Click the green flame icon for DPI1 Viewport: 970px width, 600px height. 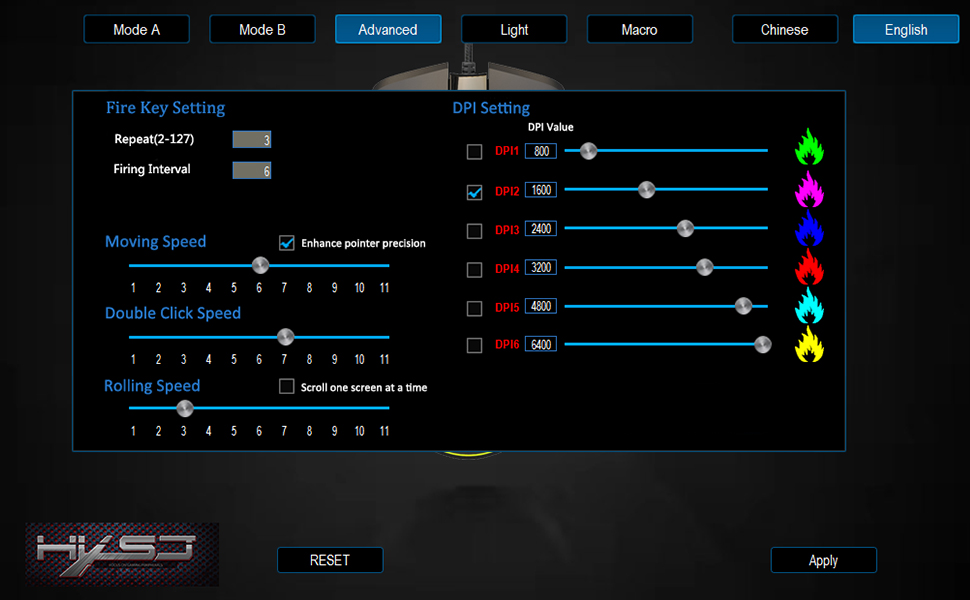809,147
